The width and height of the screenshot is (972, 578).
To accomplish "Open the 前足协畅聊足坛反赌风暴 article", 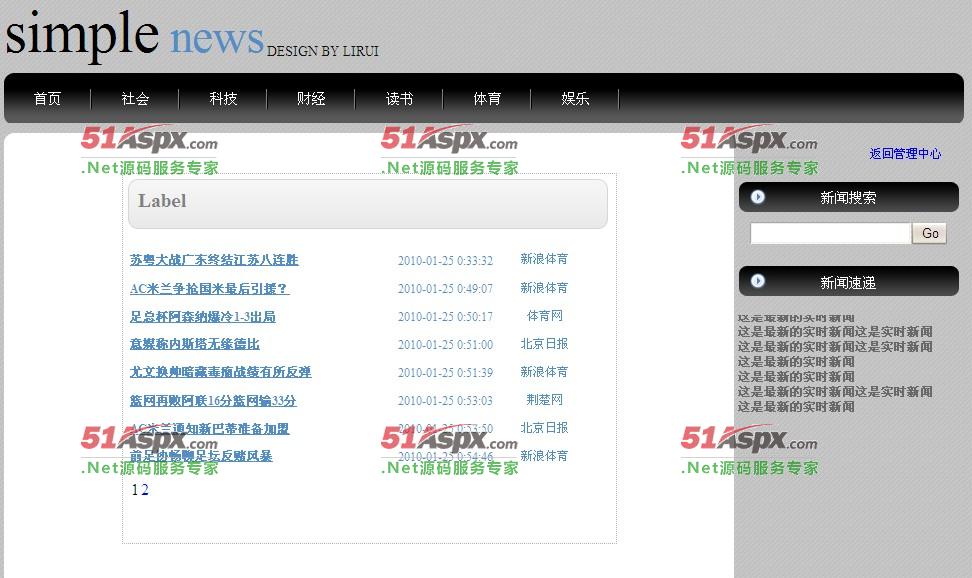I will tap(201, 456).
